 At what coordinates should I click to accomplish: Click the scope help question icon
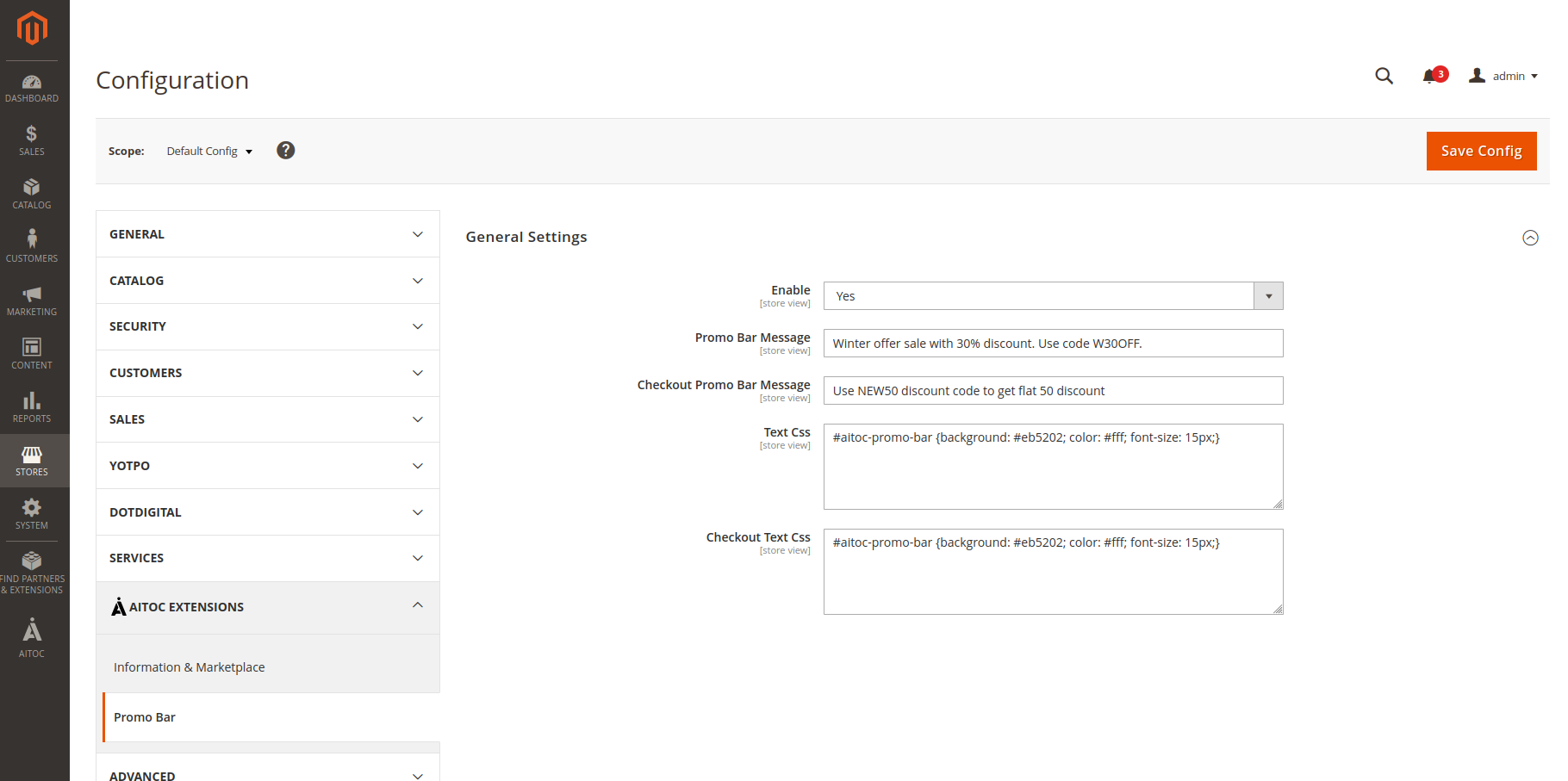click(x=286, y=151)
